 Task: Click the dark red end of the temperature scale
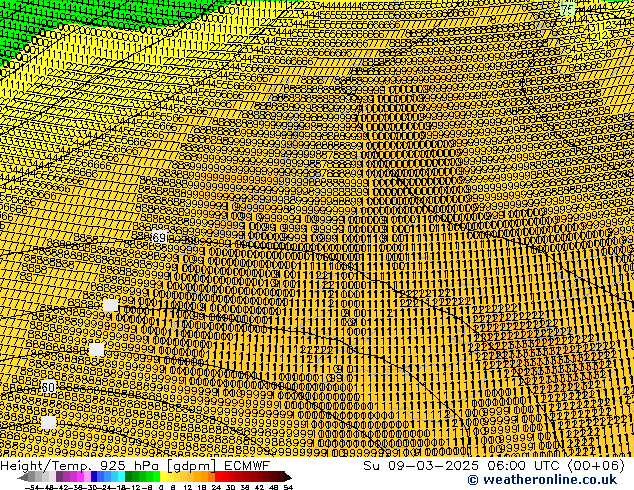pyautogui.click(x=278, y=477)
